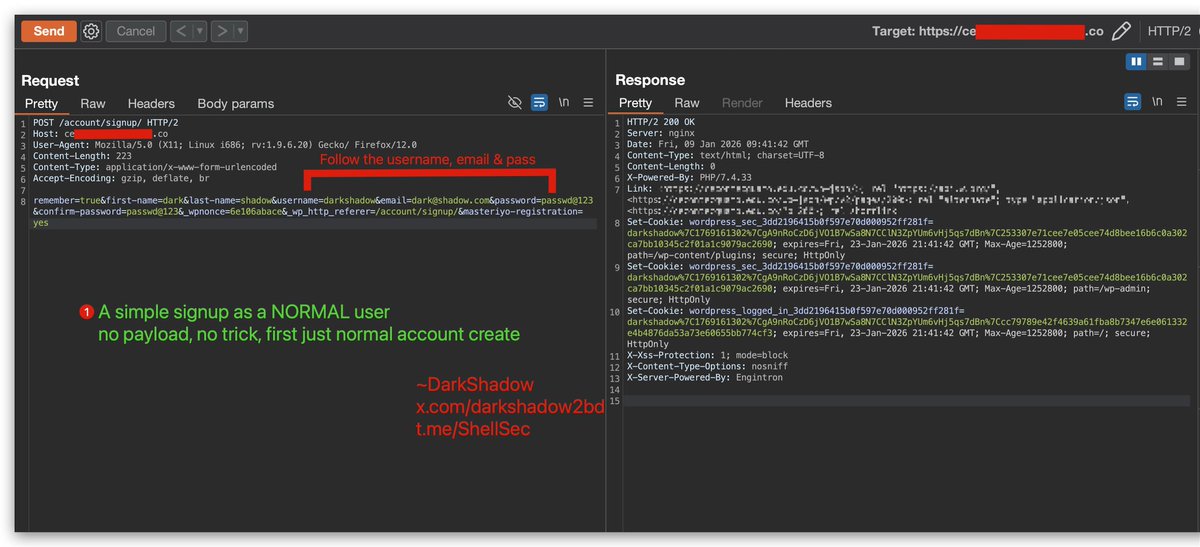Open the Body params tab
Image resolution: width=1200 pixels, height=547 pixels.
click(235, 103)
